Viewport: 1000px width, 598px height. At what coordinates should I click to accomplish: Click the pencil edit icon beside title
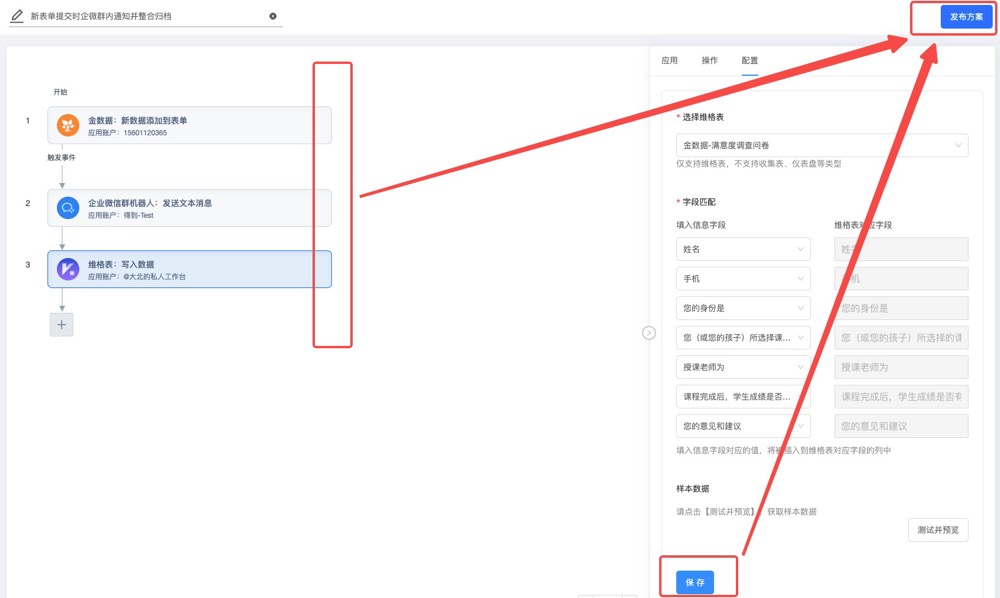[17, 16]
